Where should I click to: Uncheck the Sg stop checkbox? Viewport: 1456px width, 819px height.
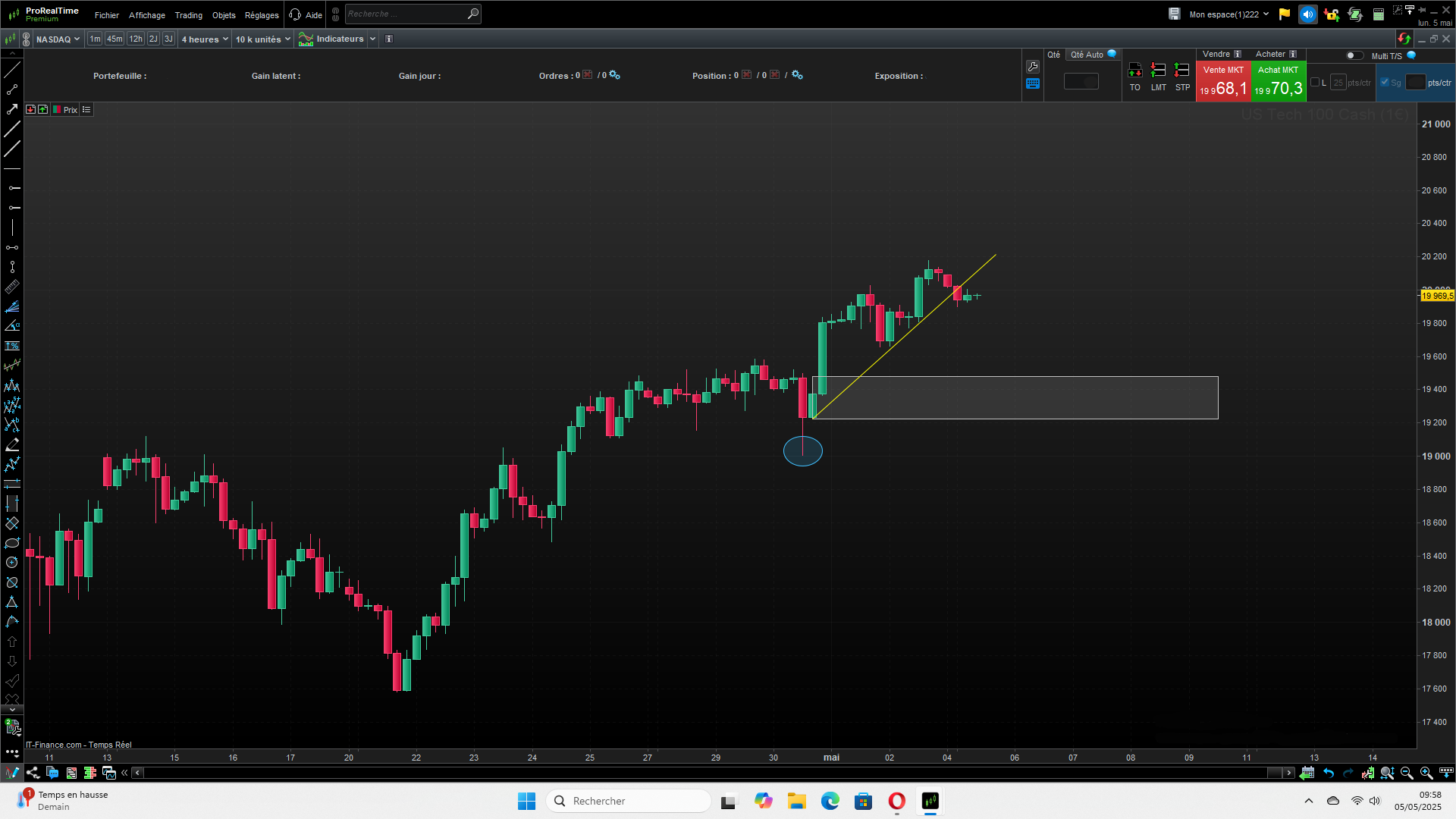(1385, 83)
